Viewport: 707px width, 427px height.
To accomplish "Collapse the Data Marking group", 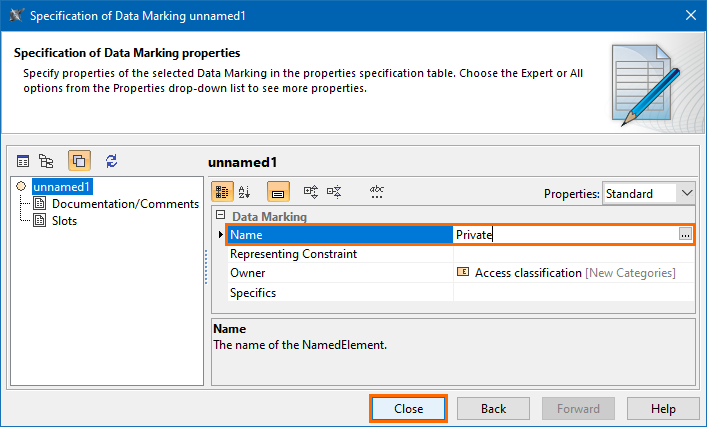I will 221,216.
